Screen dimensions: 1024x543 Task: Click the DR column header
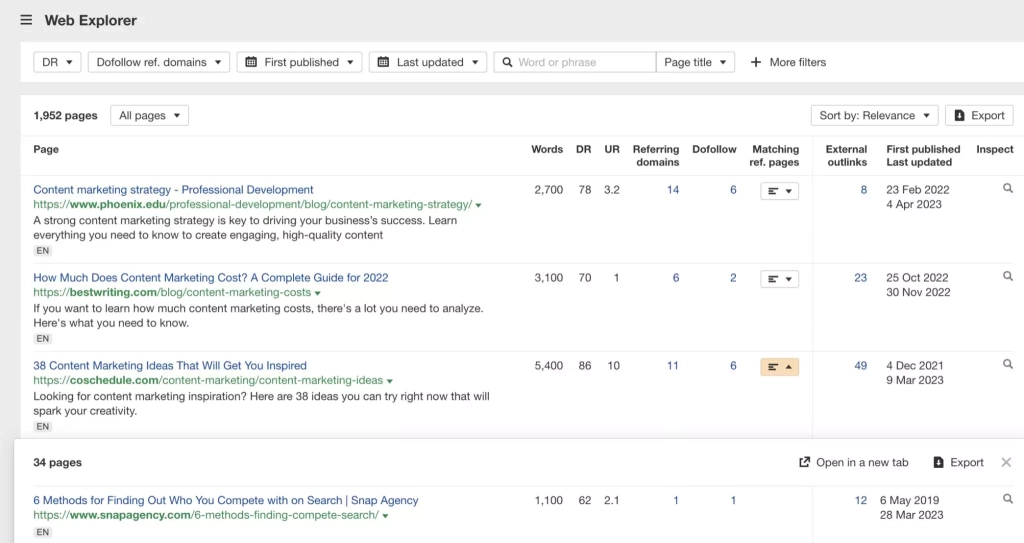(583, 149)
